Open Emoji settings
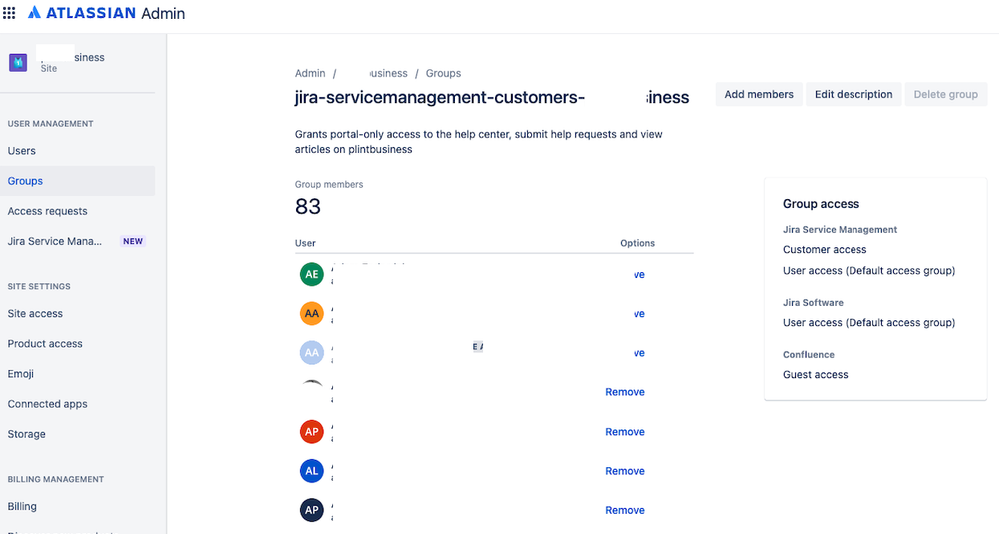The image size is (999, 534). click(77, 373)
